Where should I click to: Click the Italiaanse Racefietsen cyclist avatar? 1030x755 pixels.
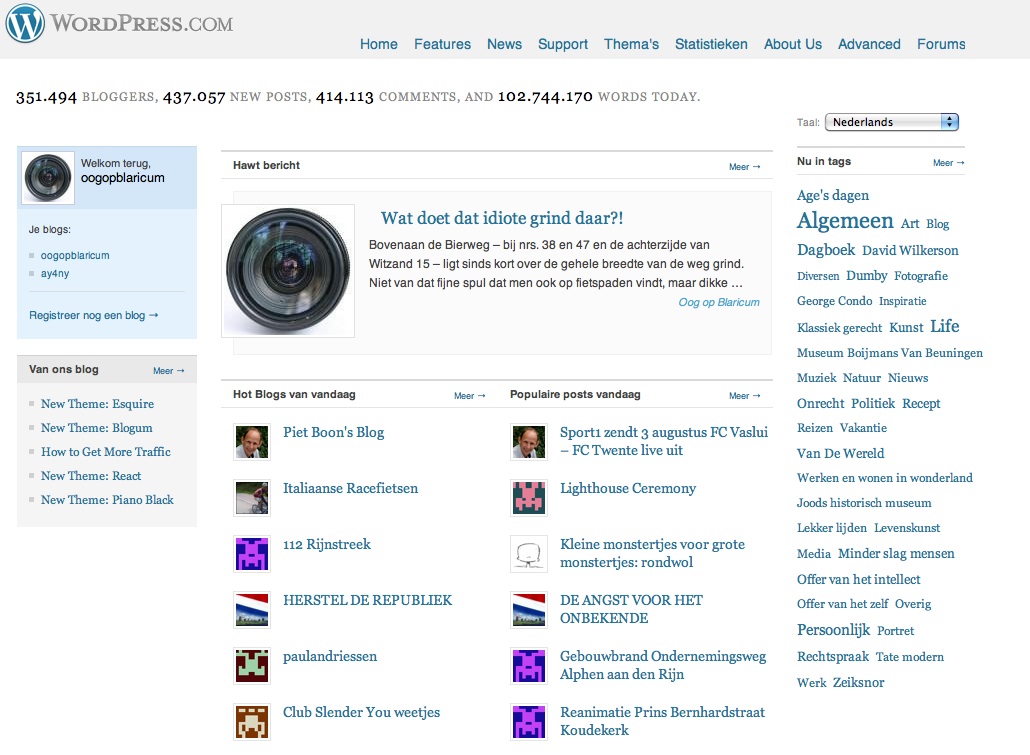tap(252, 498)
